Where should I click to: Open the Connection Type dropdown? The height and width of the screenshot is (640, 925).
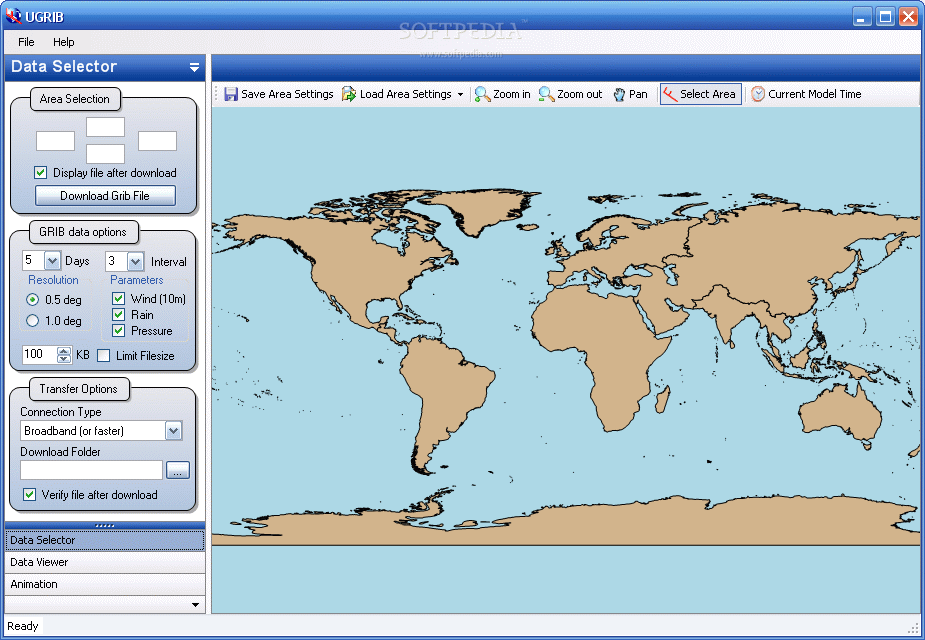(173, 431)
